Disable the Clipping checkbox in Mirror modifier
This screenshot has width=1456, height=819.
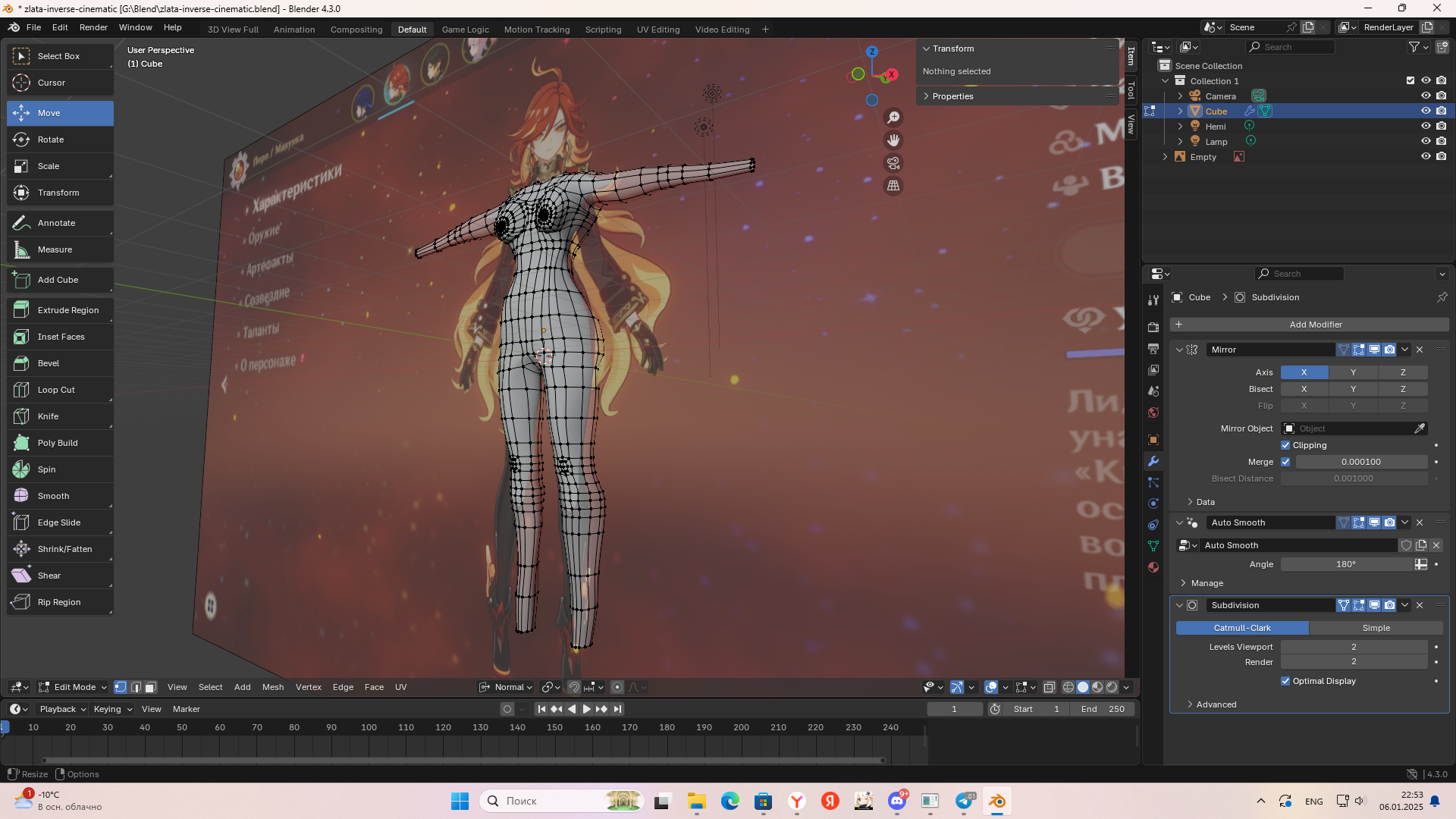coord(1285,445)
